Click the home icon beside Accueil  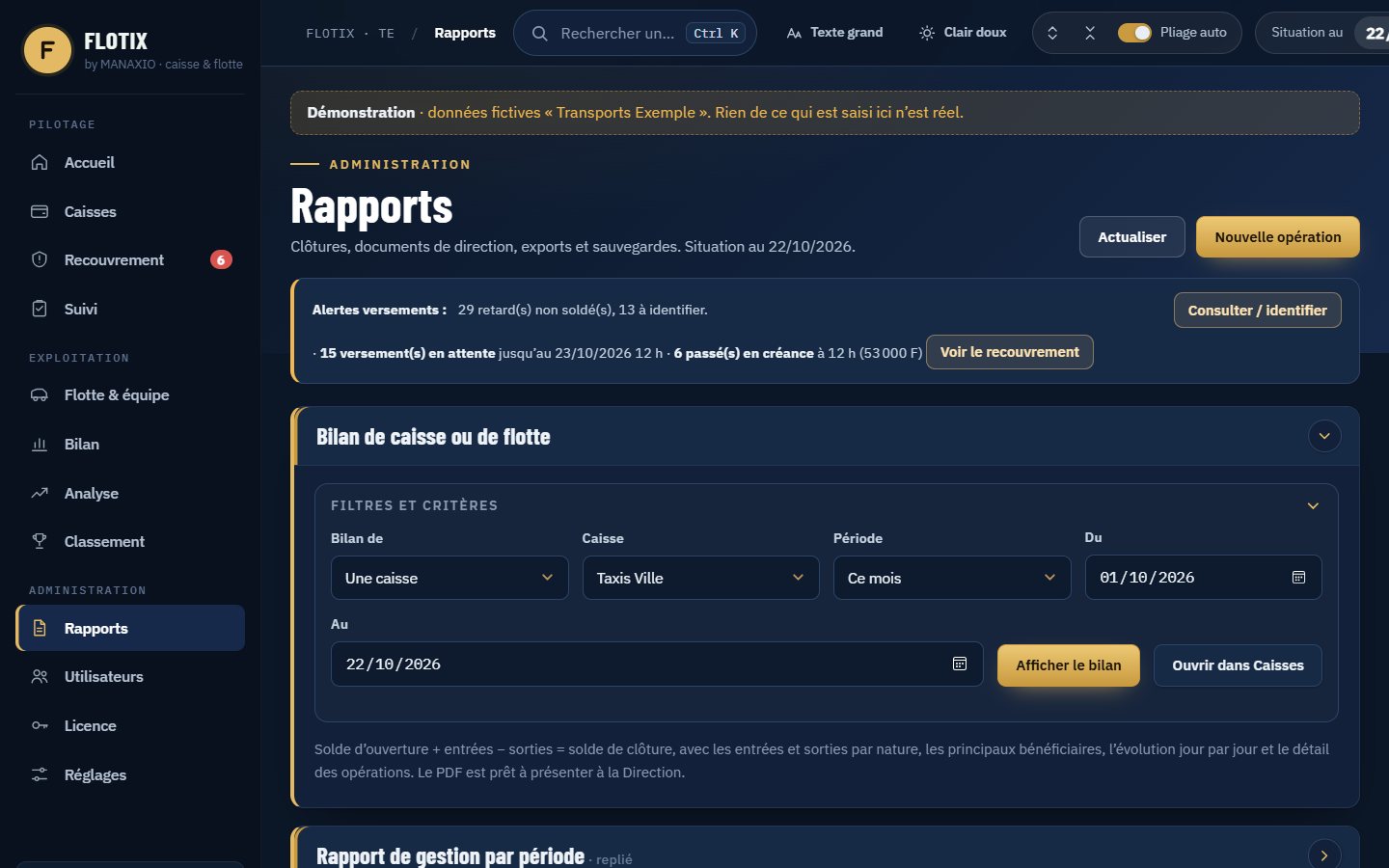pos(40,162)
